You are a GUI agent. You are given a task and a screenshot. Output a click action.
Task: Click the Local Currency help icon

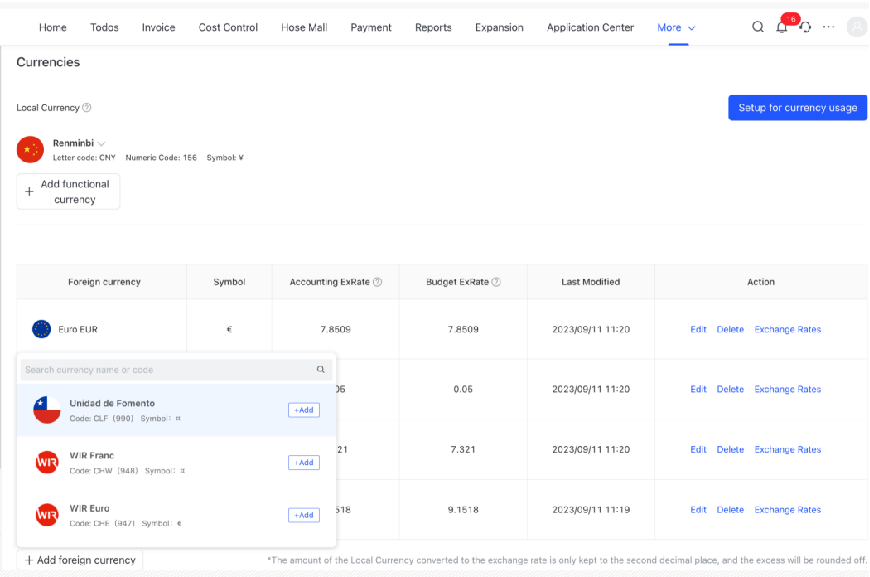tap(87, 108)
